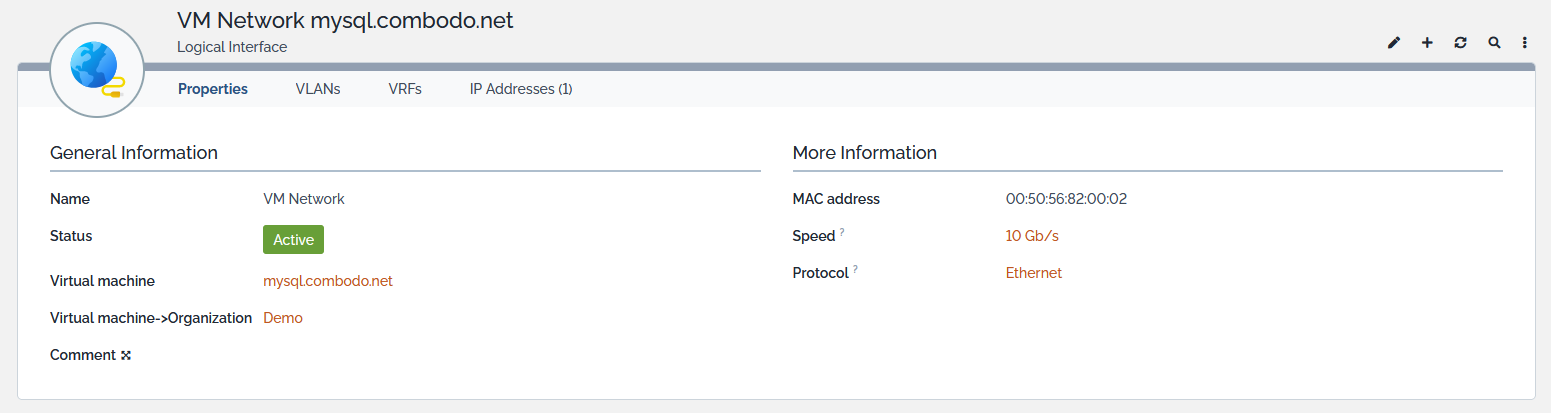This screenshot has width=1551, height=413.
Task: Open the Demo organization link
Action: pyautogui.click(x=283, y=318)
